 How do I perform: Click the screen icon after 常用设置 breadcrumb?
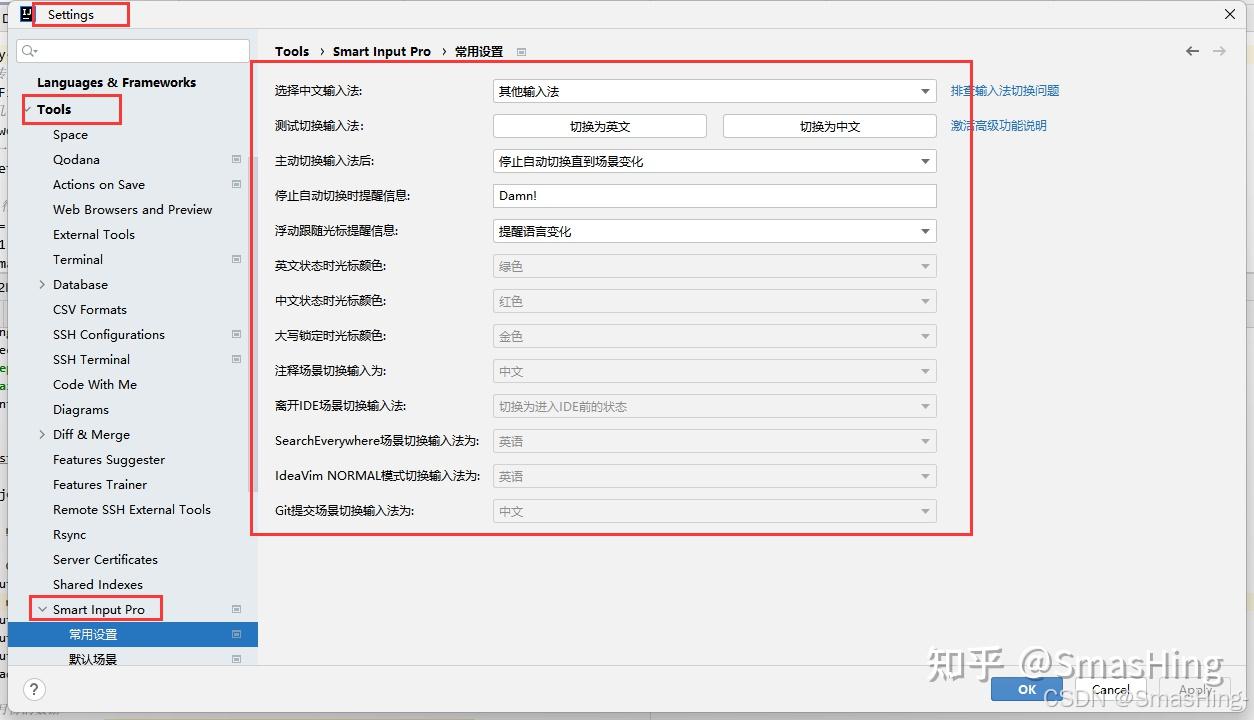[522, 51]
